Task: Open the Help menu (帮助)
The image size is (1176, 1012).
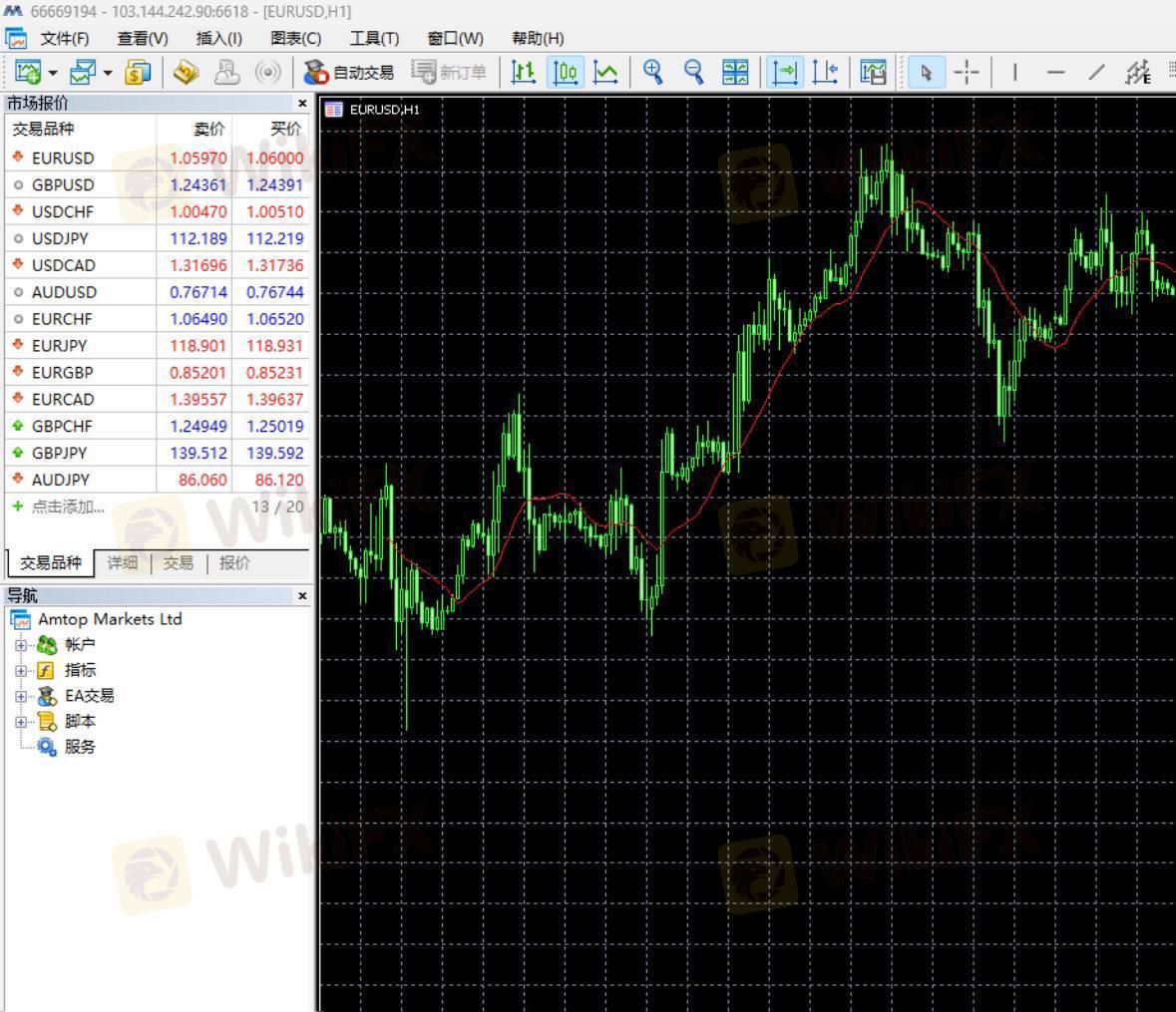Action: point(537,38)
